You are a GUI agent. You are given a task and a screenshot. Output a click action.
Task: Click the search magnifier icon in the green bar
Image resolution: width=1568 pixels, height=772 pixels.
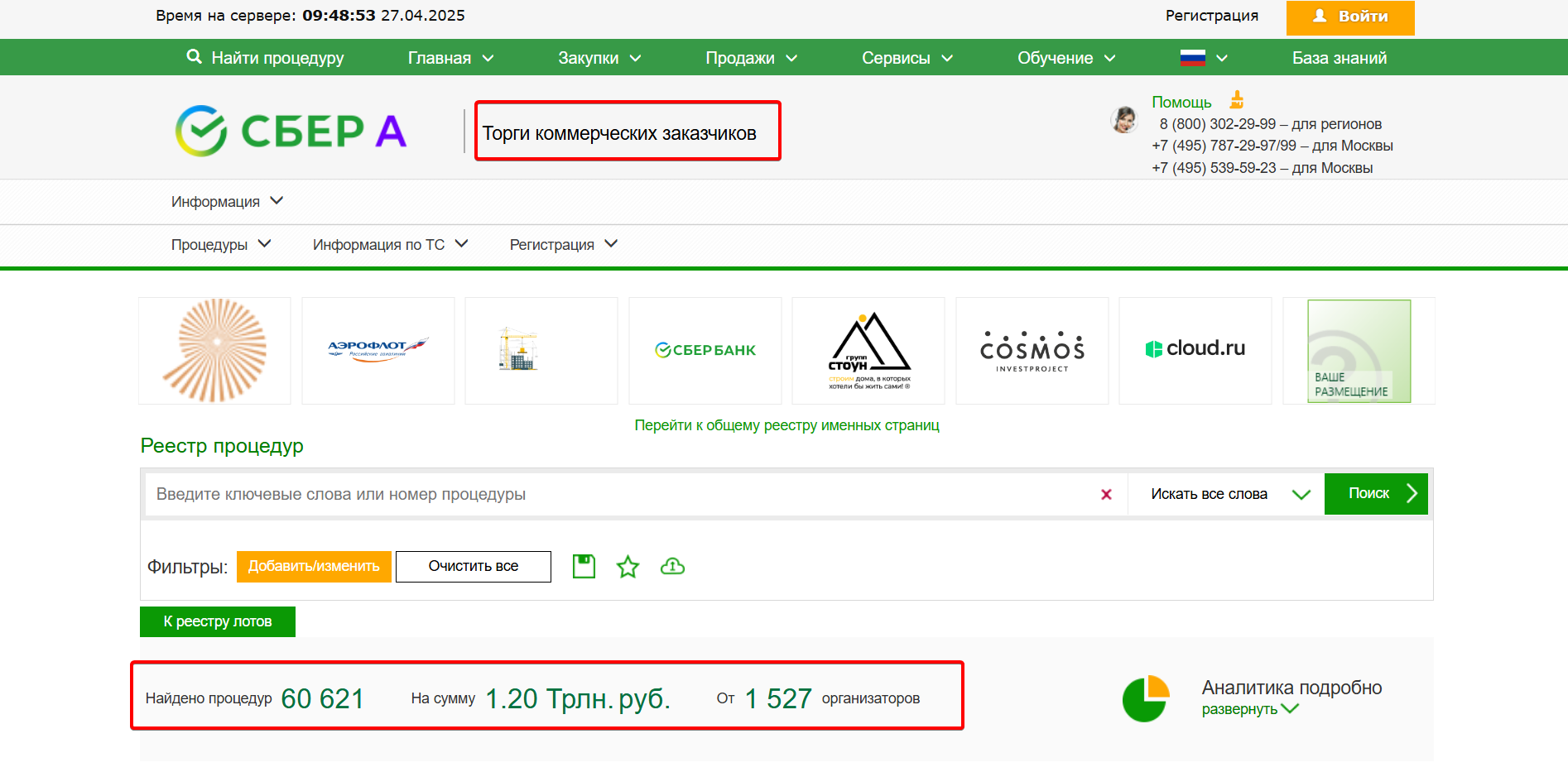194,56
